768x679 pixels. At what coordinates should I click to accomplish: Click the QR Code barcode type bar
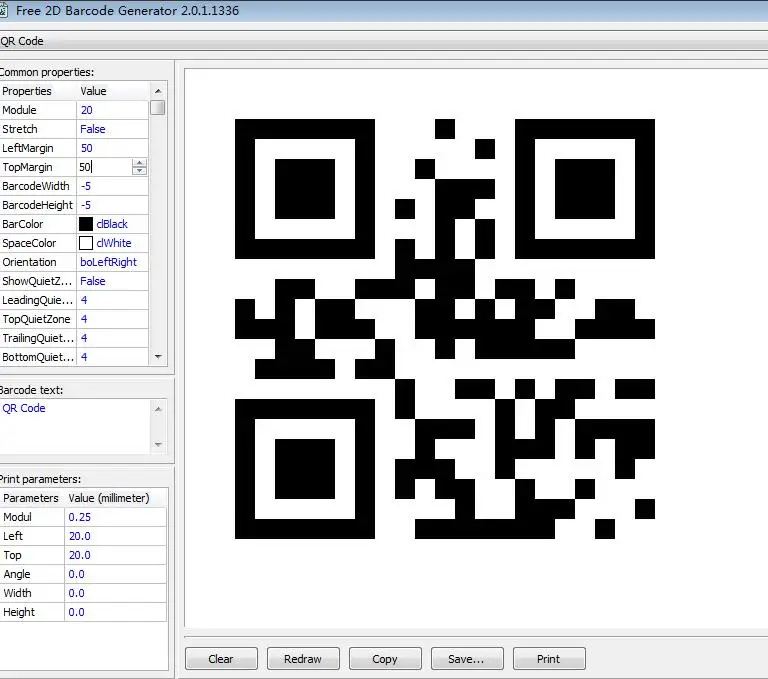point(384,41)
